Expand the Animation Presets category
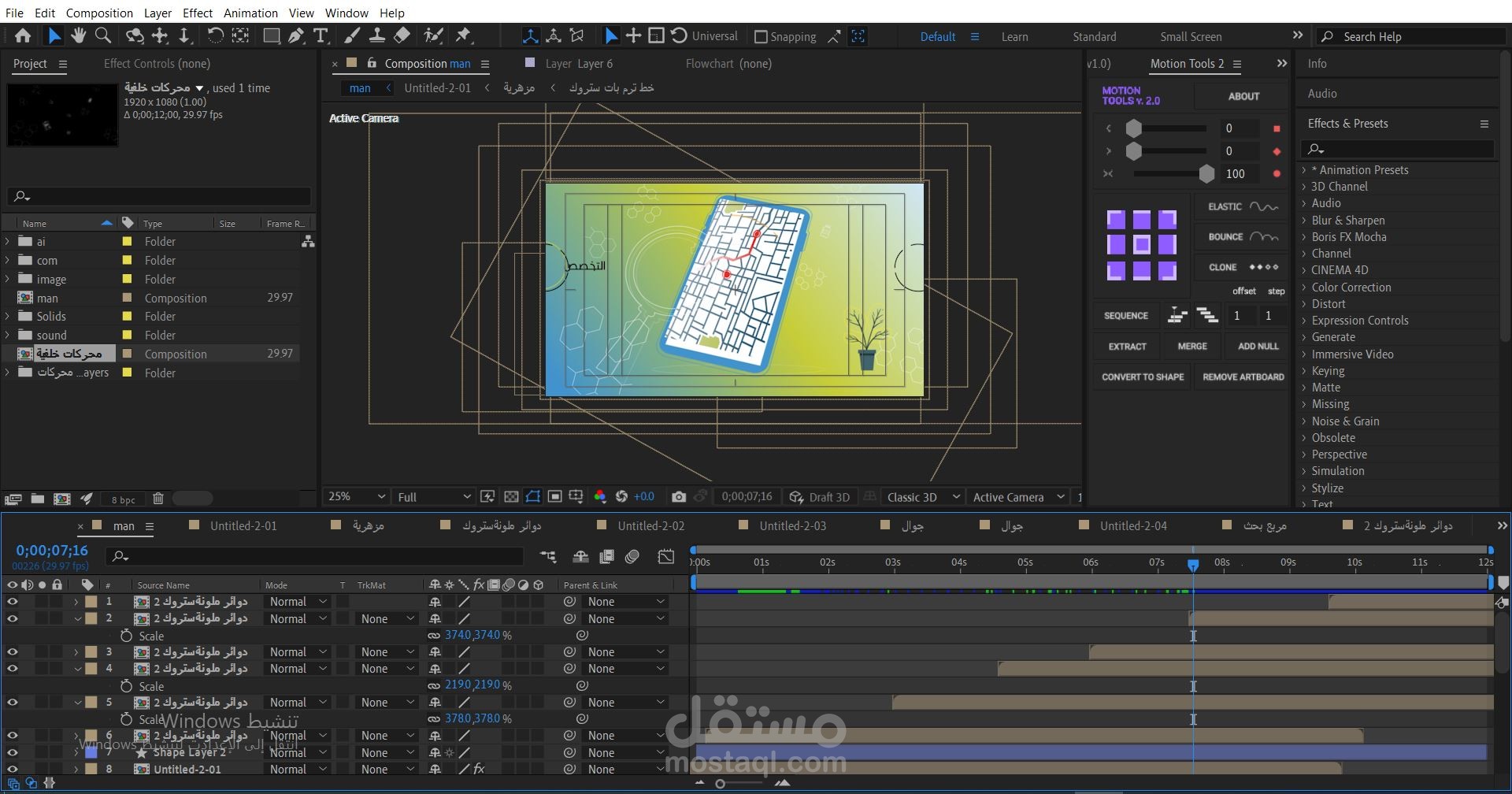 [1304, 170]
